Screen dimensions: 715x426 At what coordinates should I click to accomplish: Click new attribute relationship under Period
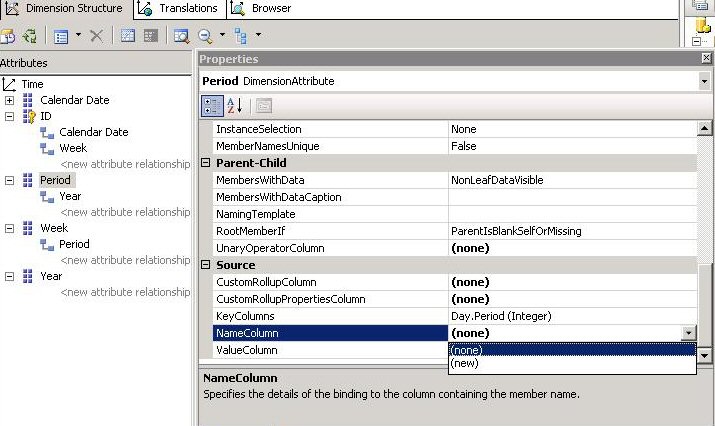coord(125,213)
